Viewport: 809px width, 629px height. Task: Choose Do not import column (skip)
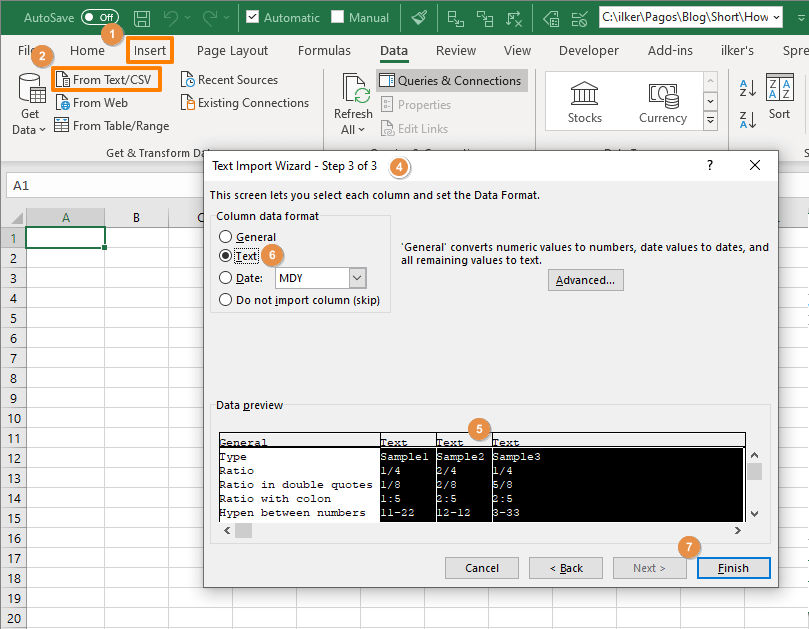tap(227, 301)
